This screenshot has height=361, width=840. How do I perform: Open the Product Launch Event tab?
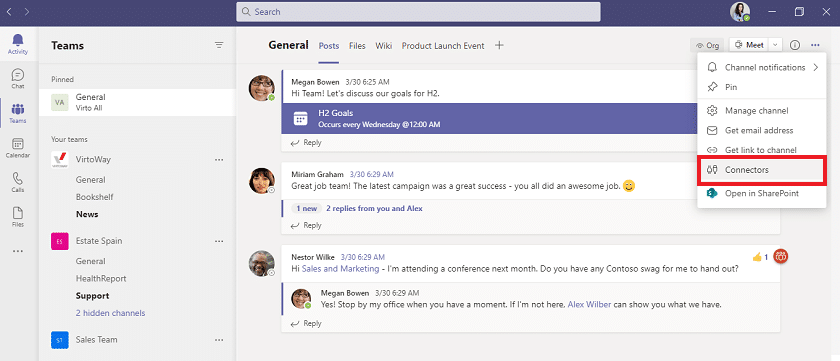click(443, 46)
